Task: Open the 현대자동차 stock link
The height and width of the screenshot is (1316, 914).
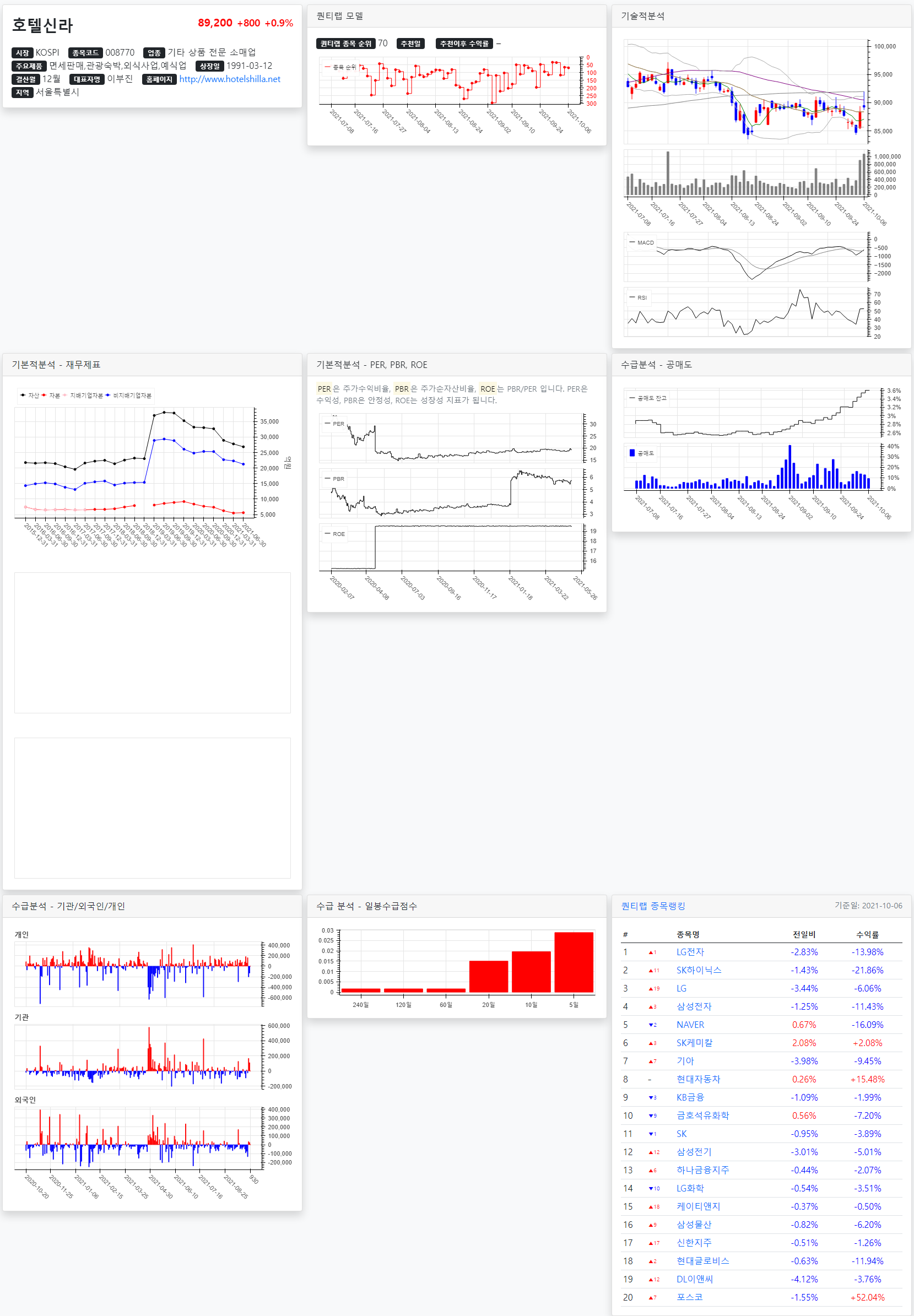Action: pos(698,1079)
